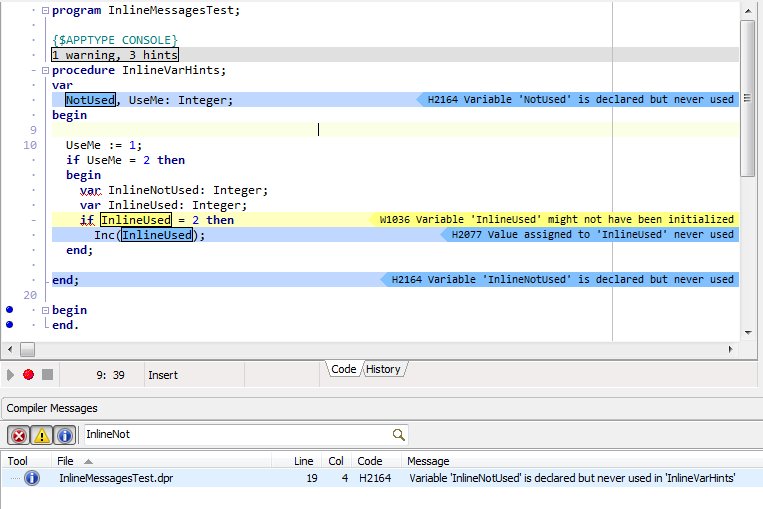Click the magnifier search icon in filter box
Viewport: 763px width, 509px height.
point(399,435)
